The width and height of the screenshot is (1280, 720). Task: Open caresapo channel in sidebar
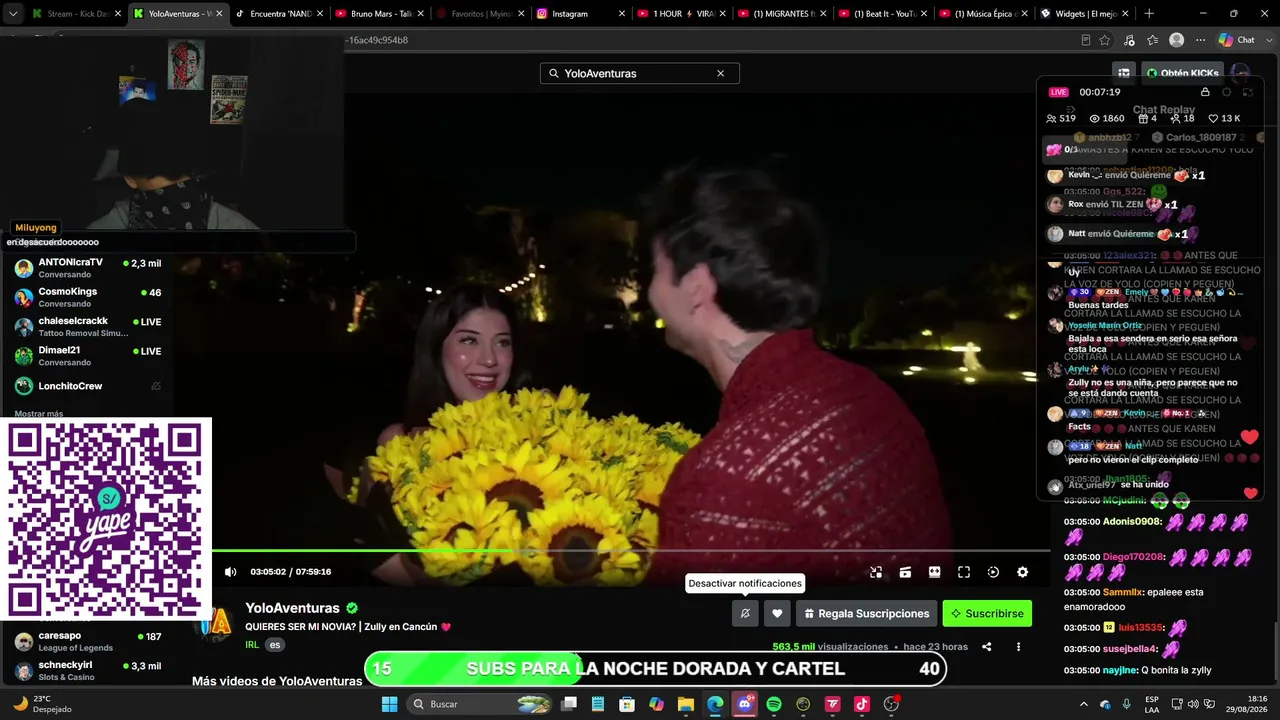coord(88,641)
